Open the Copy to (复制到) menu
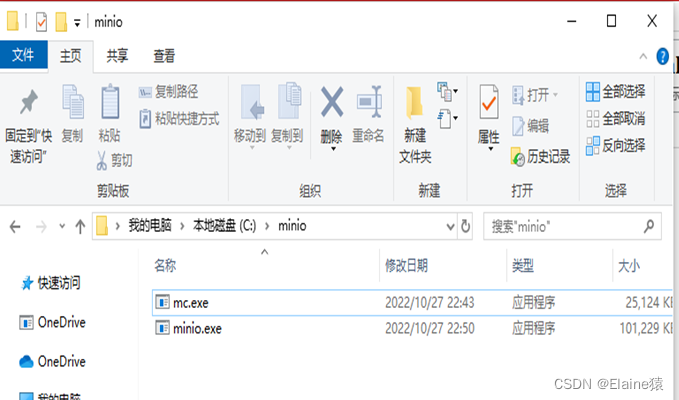This screenshot has height=400, width=679. pos(287,117)
